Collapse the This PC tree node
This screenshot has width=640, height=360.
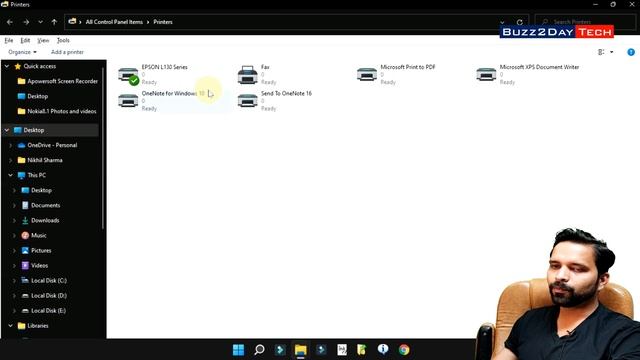click(10, 176)
